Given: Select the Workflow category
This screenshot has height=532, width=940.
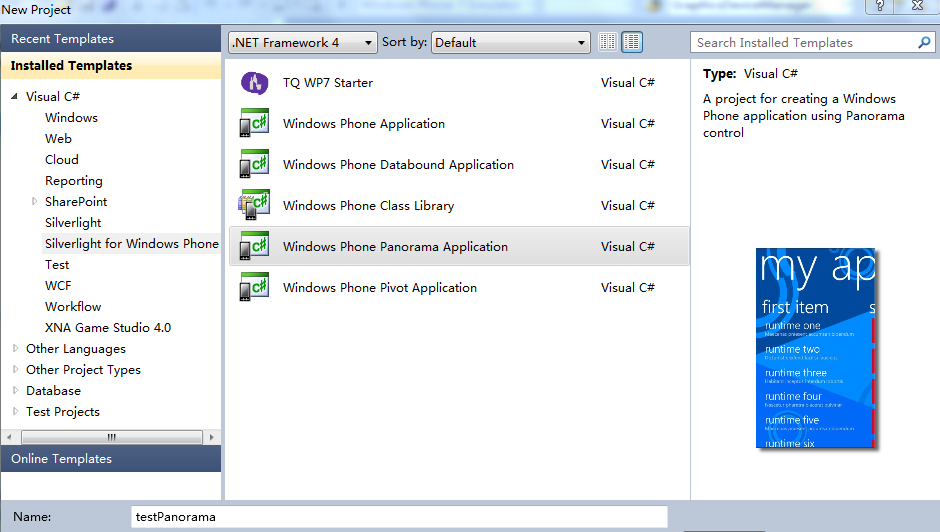Looking at the screenshot, I should (x=73, y=306).
